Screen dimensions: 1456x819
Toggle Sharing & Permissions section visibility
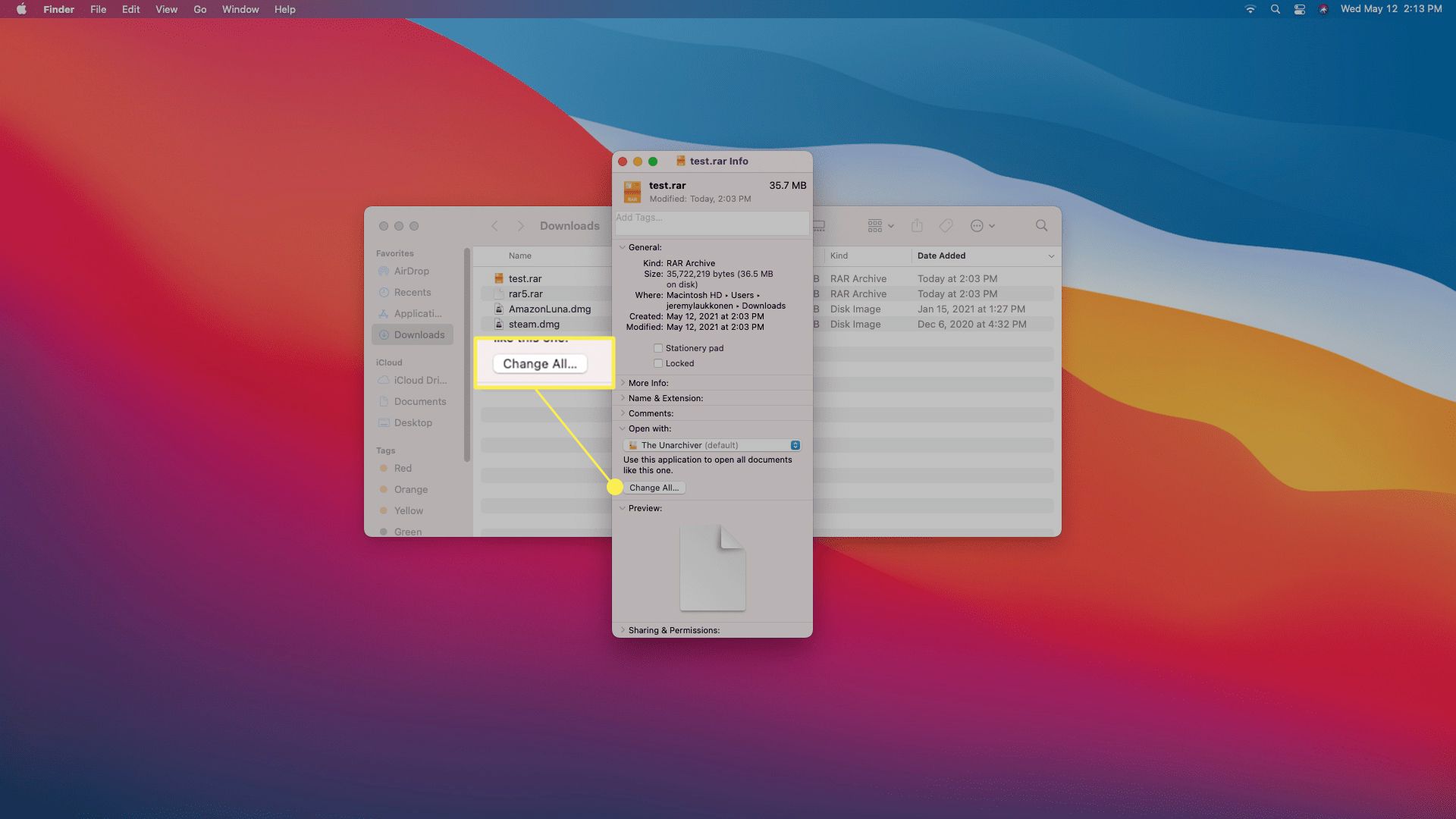pos(621,629)
